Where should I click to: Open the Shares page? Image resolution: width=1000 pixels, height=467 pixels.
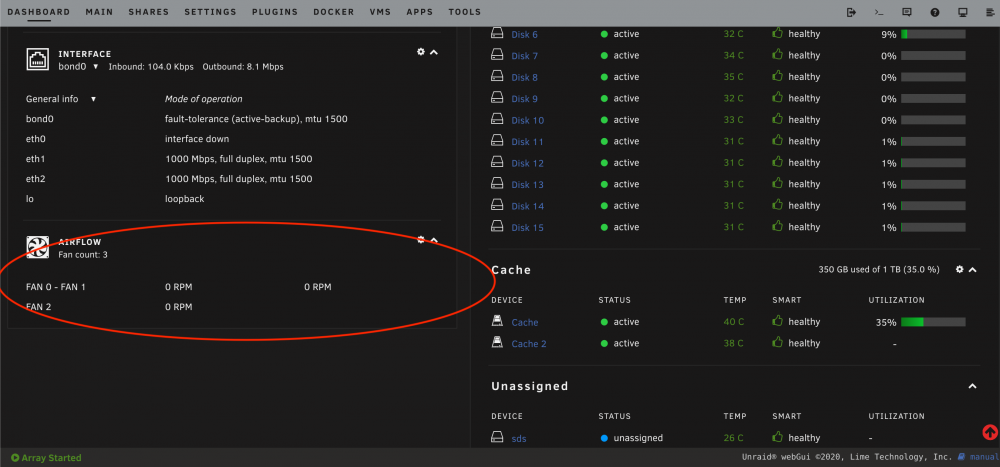click(149, 12)
